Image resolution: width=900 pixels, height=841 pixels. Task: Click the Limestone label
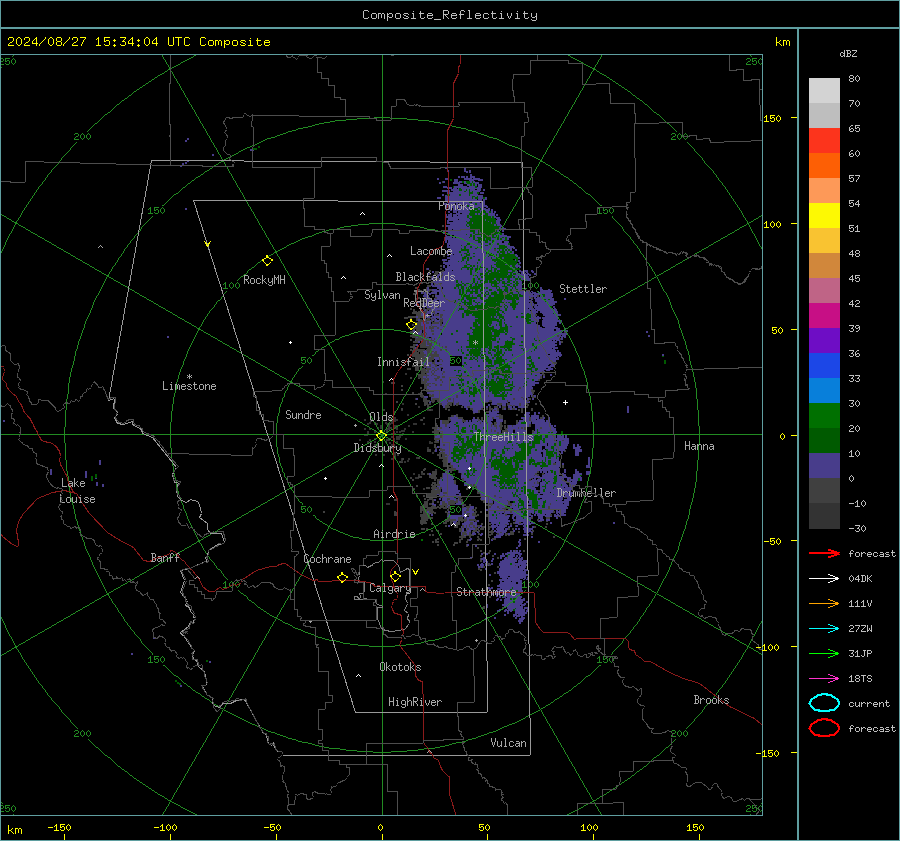point(189,386)
